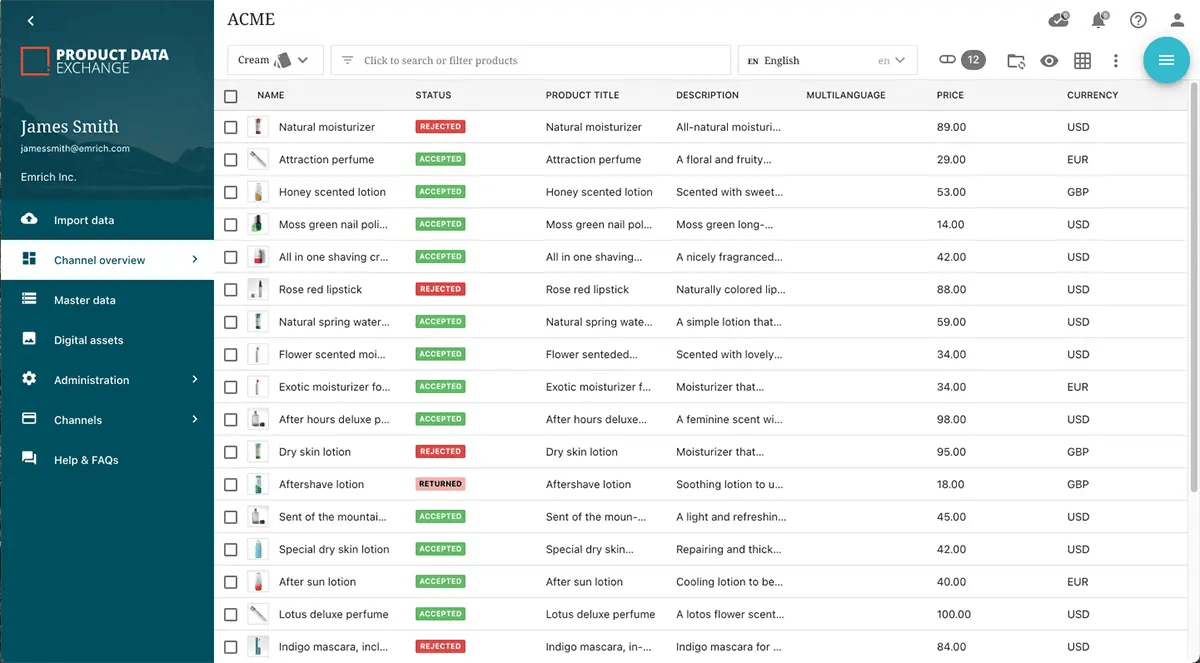Screen dimensions: 1200x663
Task: Click search or filter products field
Action: [531, 60]
